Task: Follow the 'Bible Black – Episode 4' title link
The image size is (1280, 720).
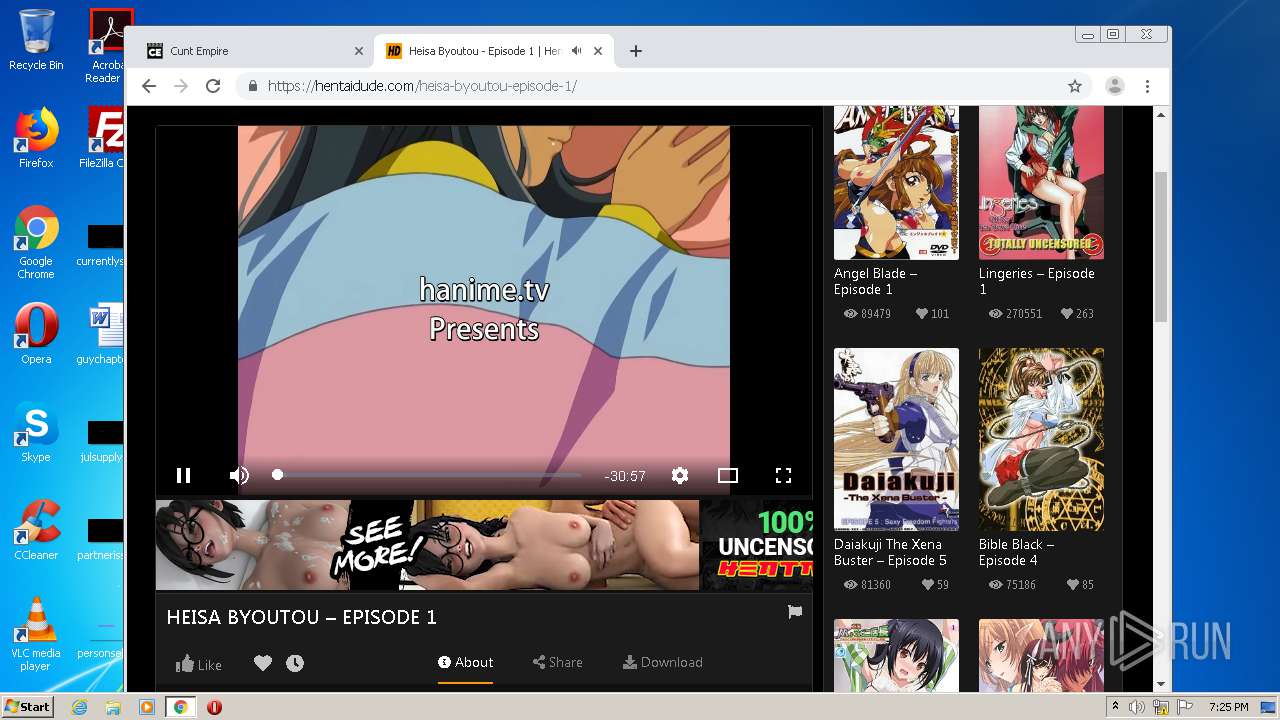Action: click(1016, 552)
